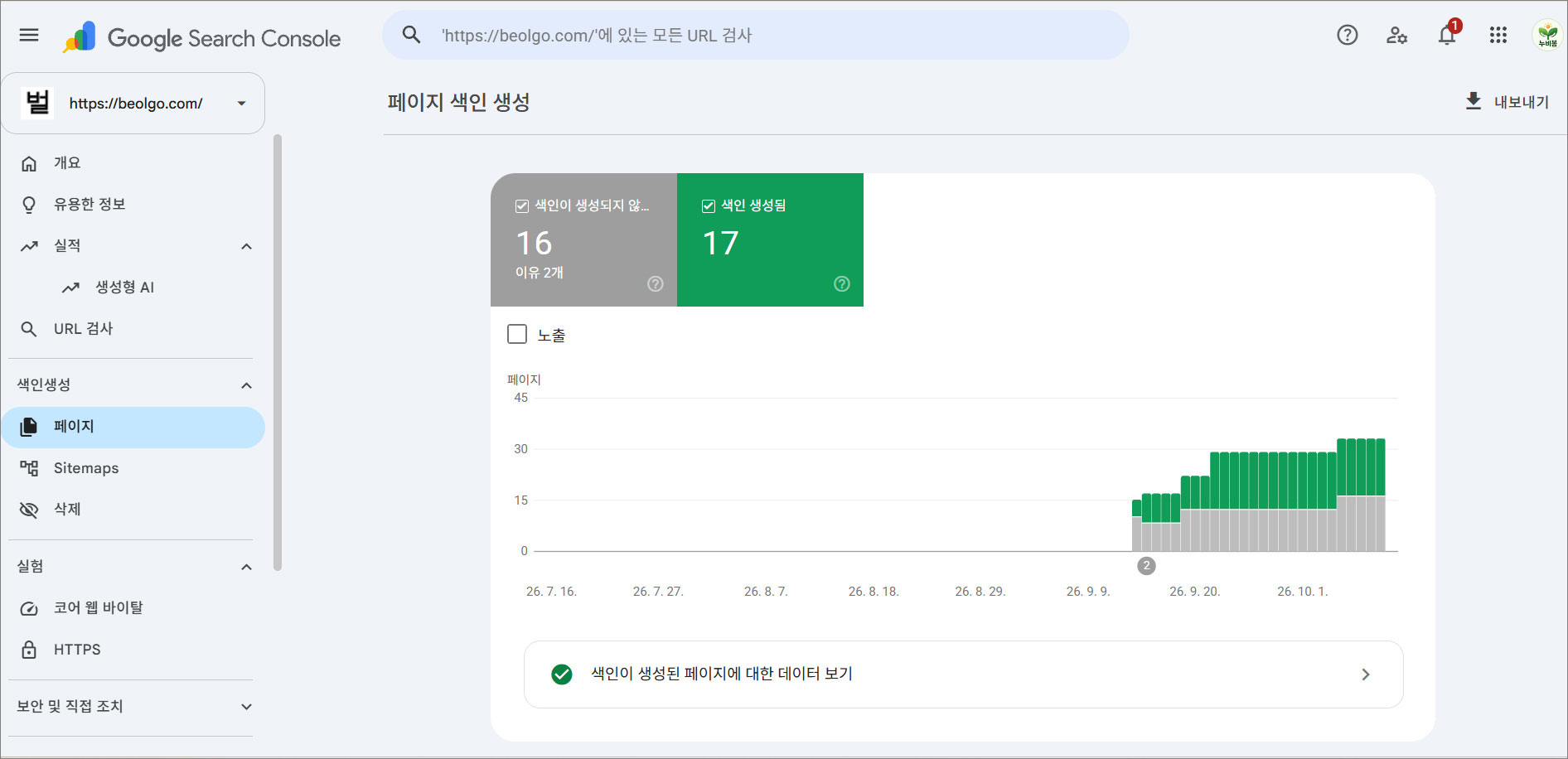Toggle the 색인이 생성되지 않음 checkbox
1568x759 pixels.
tap(522, 206)
